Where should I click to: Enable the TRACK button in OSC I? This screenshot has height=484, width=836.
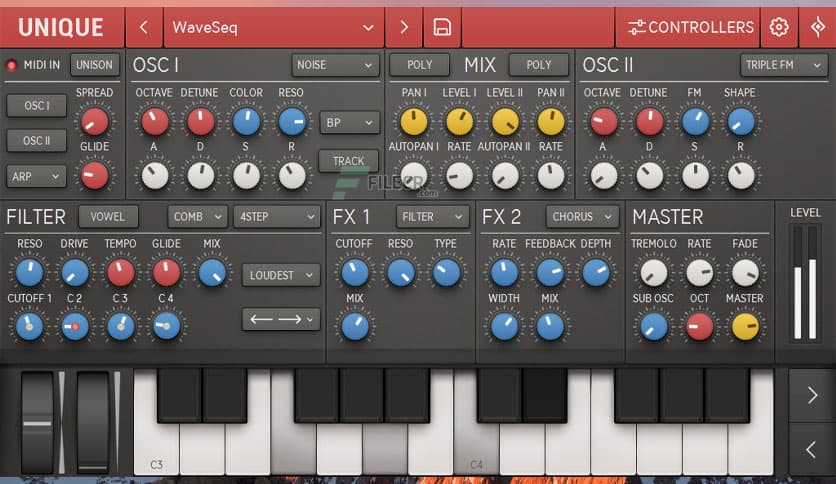(x=348, y=161)
